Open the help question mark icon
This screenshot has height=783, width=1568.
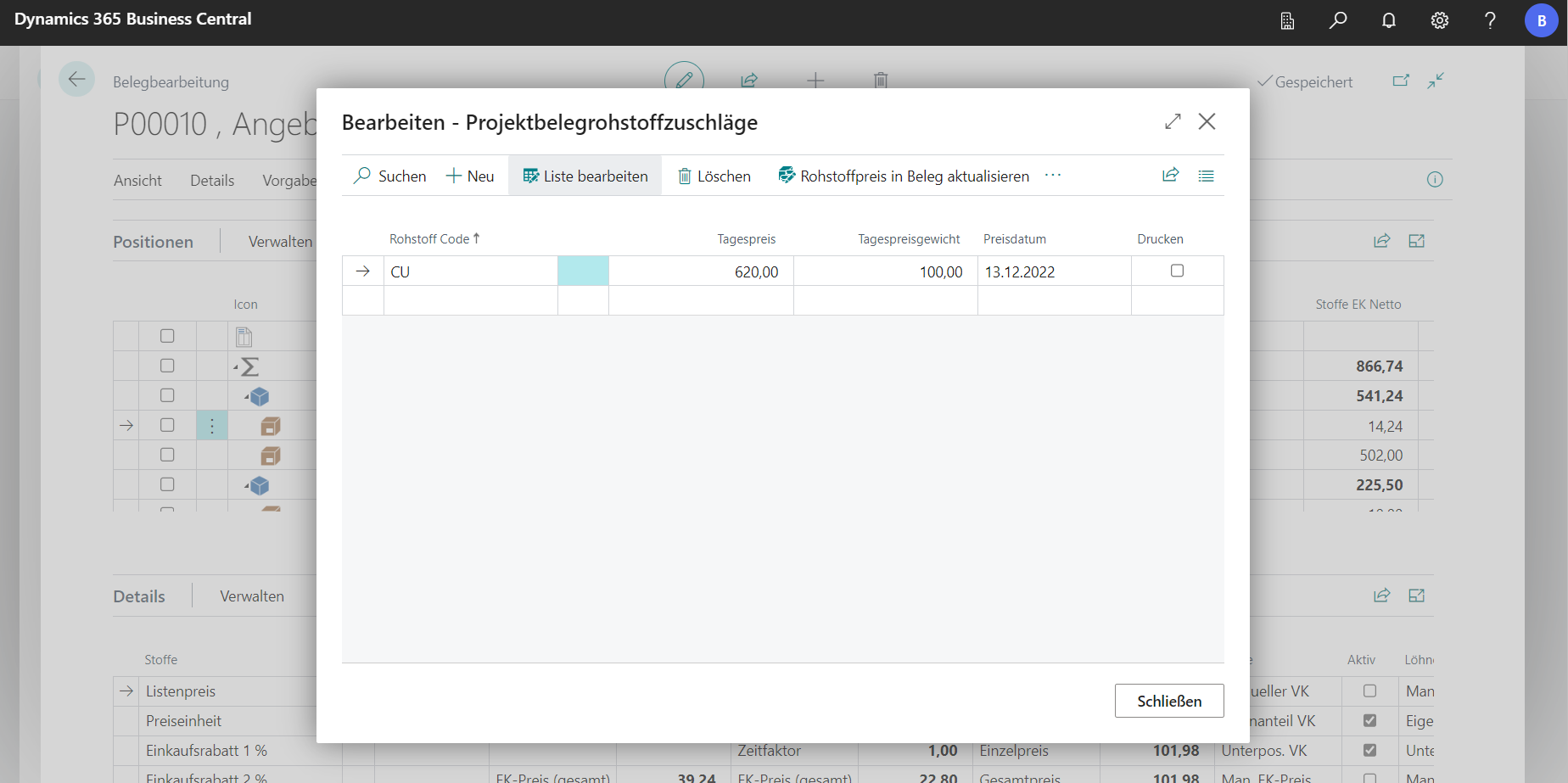[1490, 20]
